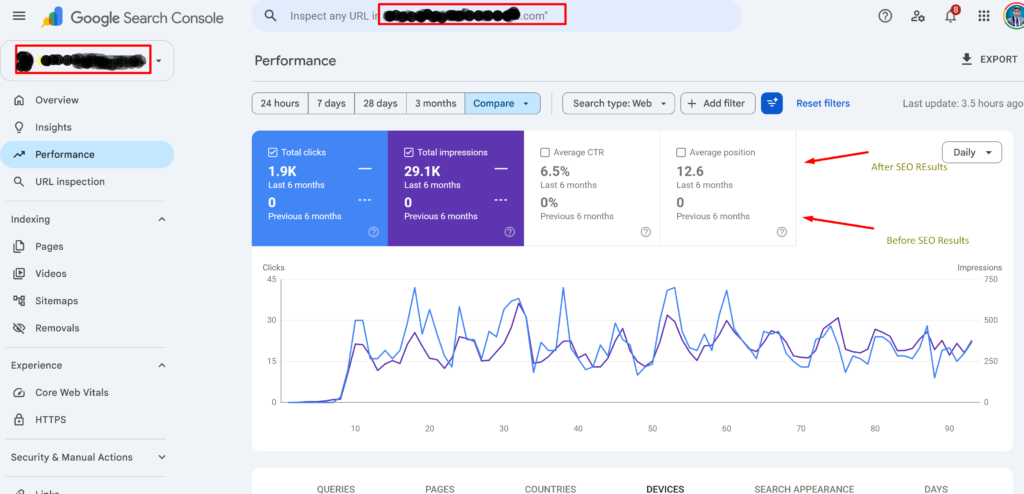Click the Inspect any URL search field

click(x=496, y=16)
